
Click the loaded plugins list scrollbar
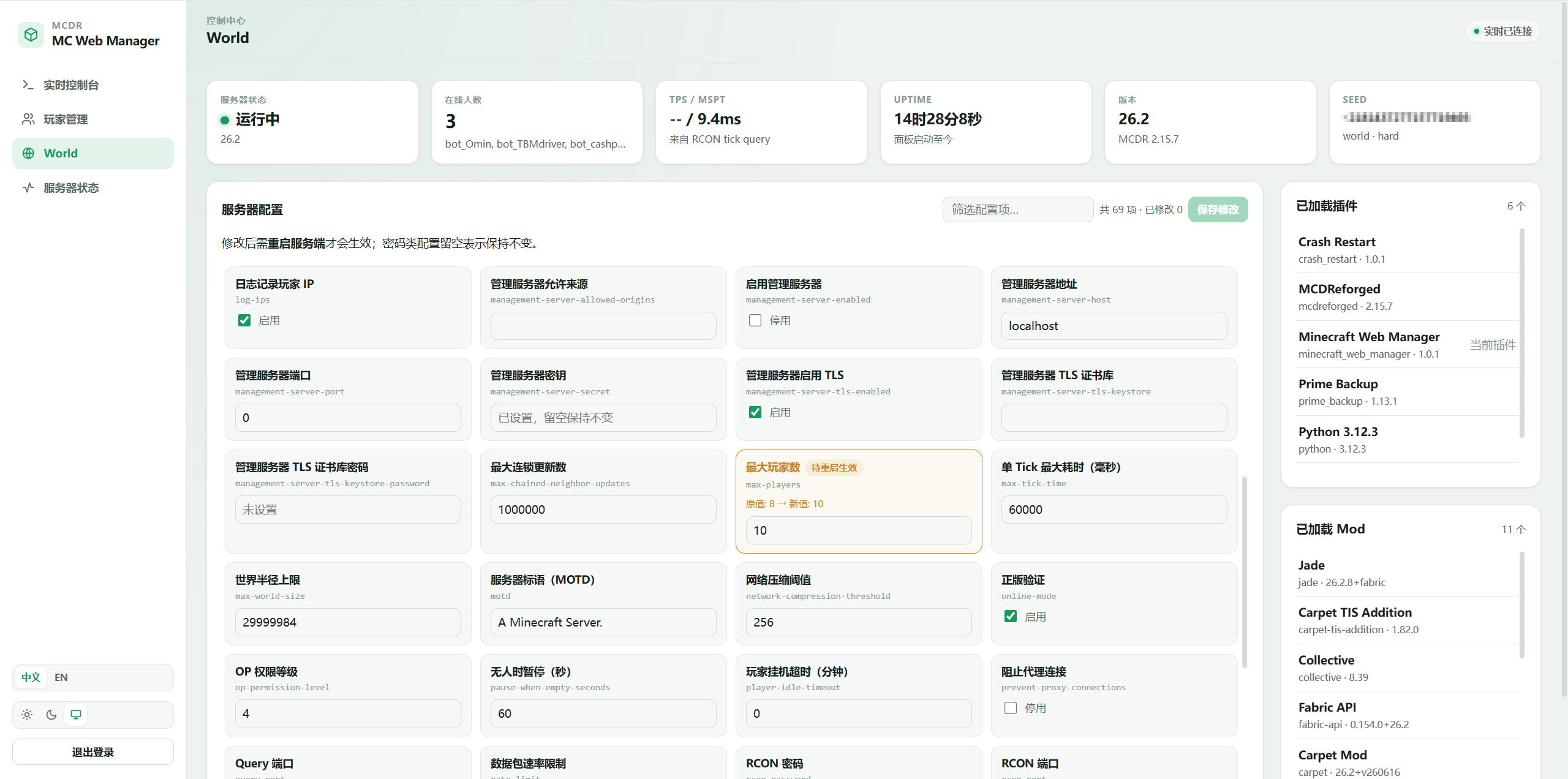coord(1522,334)
